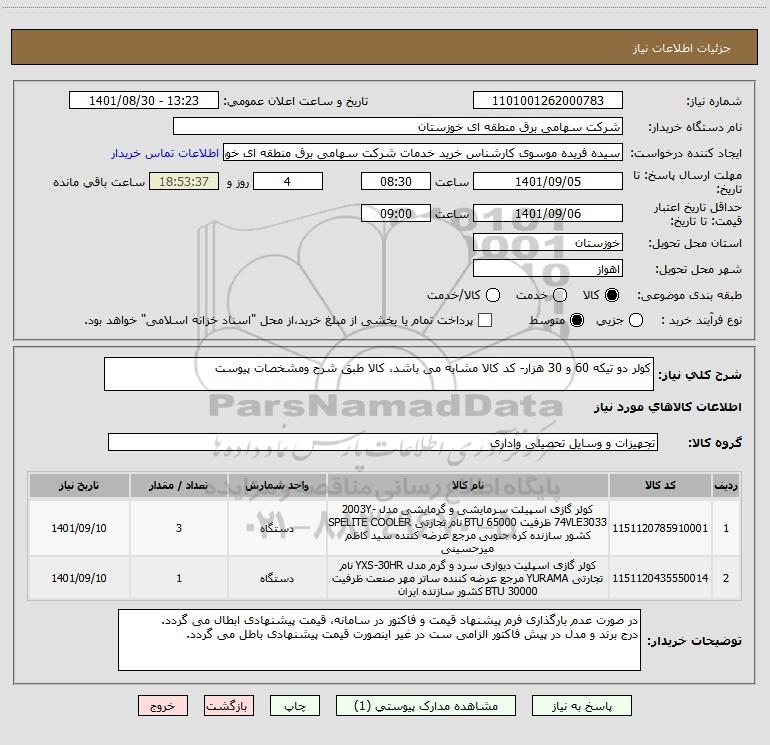Click quantity cell with value 1
Viewport: 770px width, 745px height.
[179, 578]
